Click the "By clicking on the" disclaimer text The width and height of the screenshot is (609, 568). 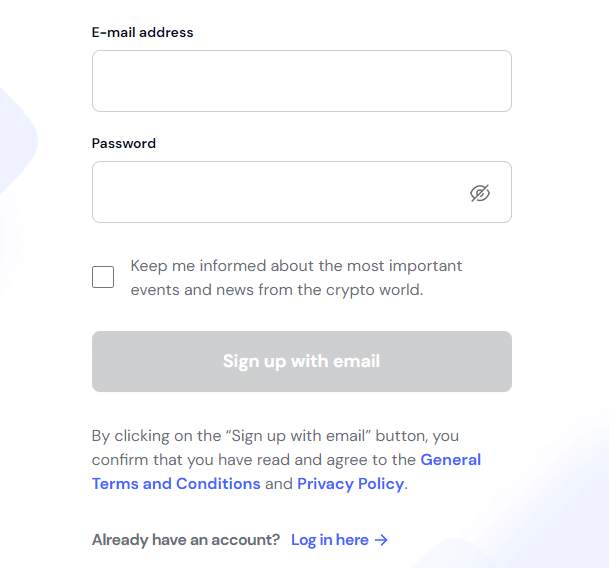click(x=155, y=436)
